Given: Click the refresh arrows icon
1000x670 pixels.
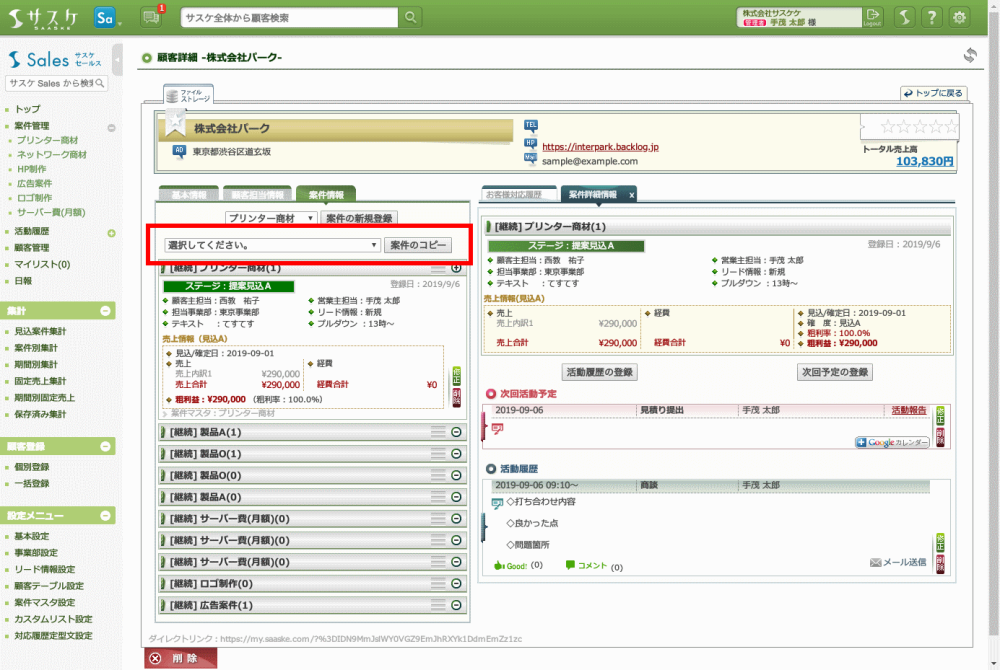Looking at the screenshot, I should [x=969, y=55].
